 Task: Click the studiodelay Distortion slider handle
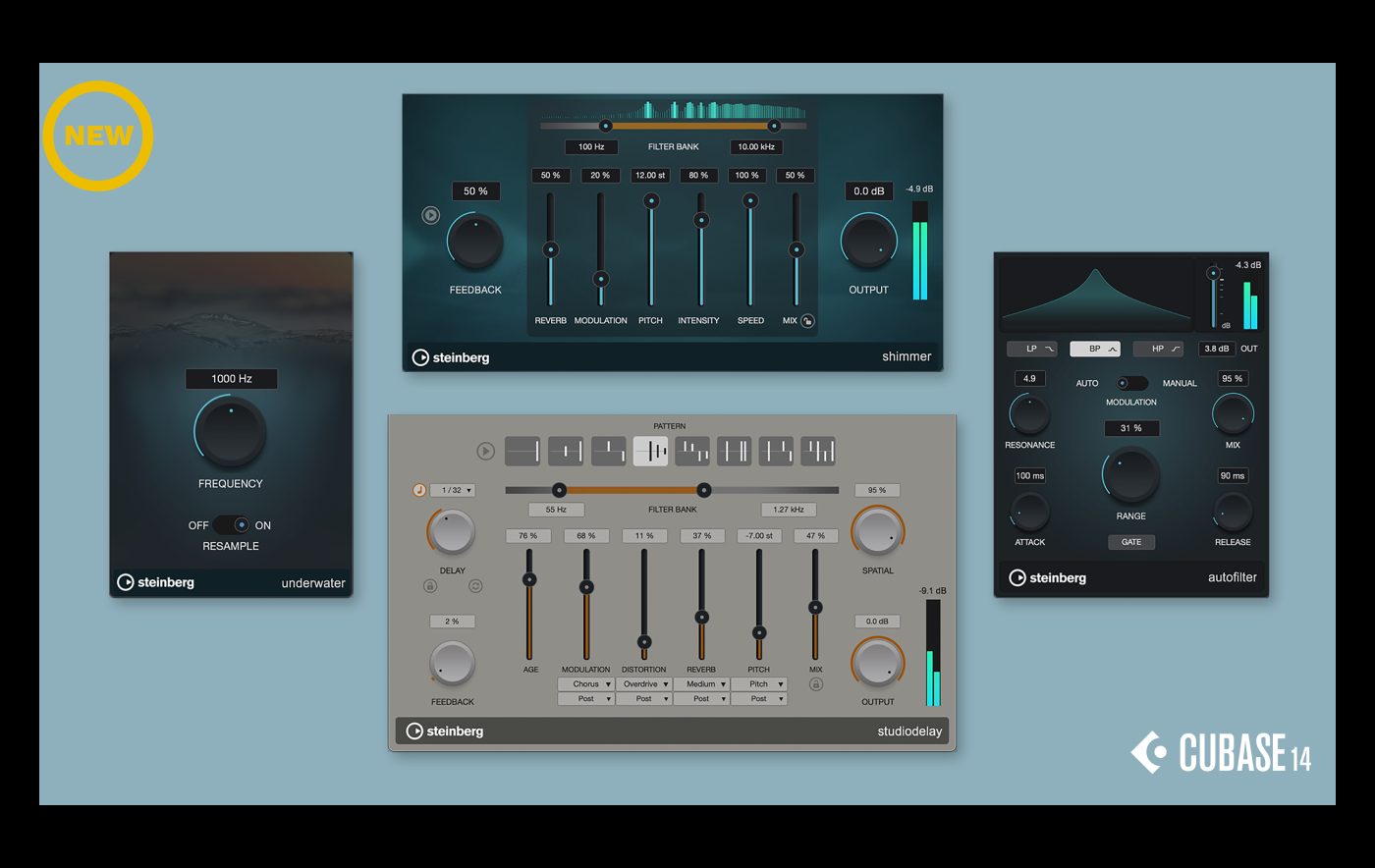point(644,642)
